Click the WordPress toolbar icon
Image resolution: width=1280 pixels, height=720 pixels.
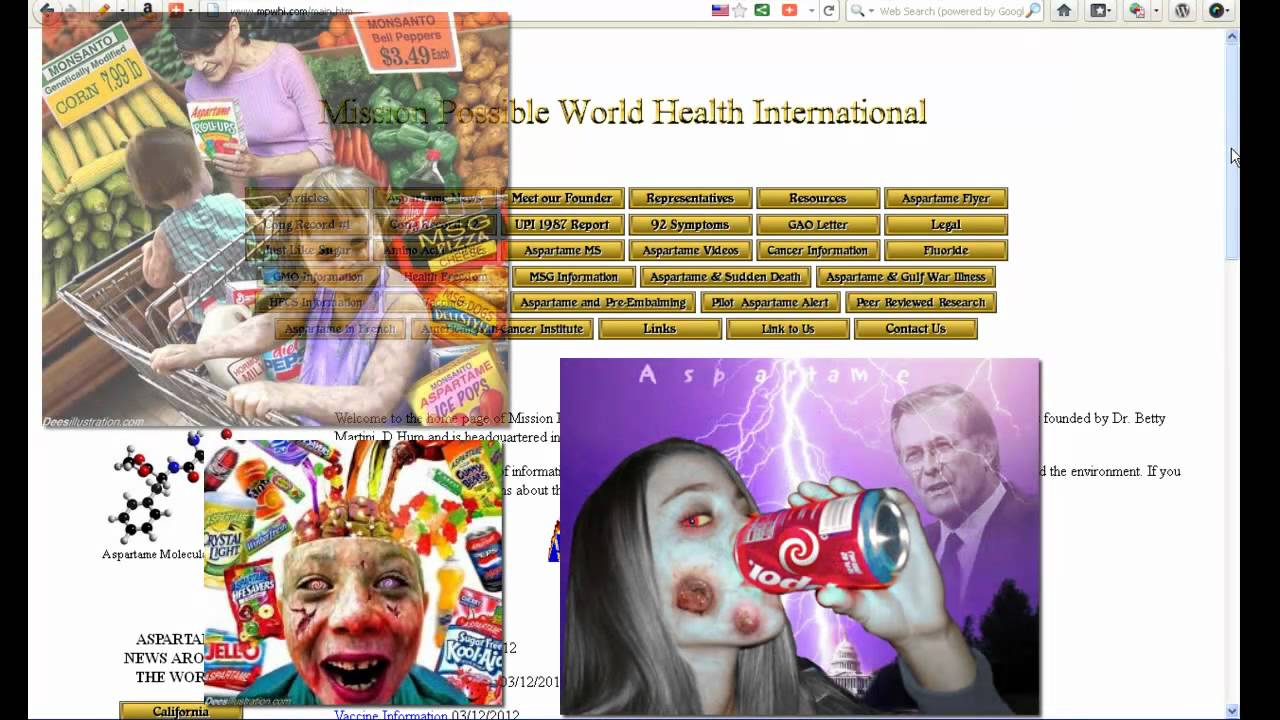click(1182, 10)
